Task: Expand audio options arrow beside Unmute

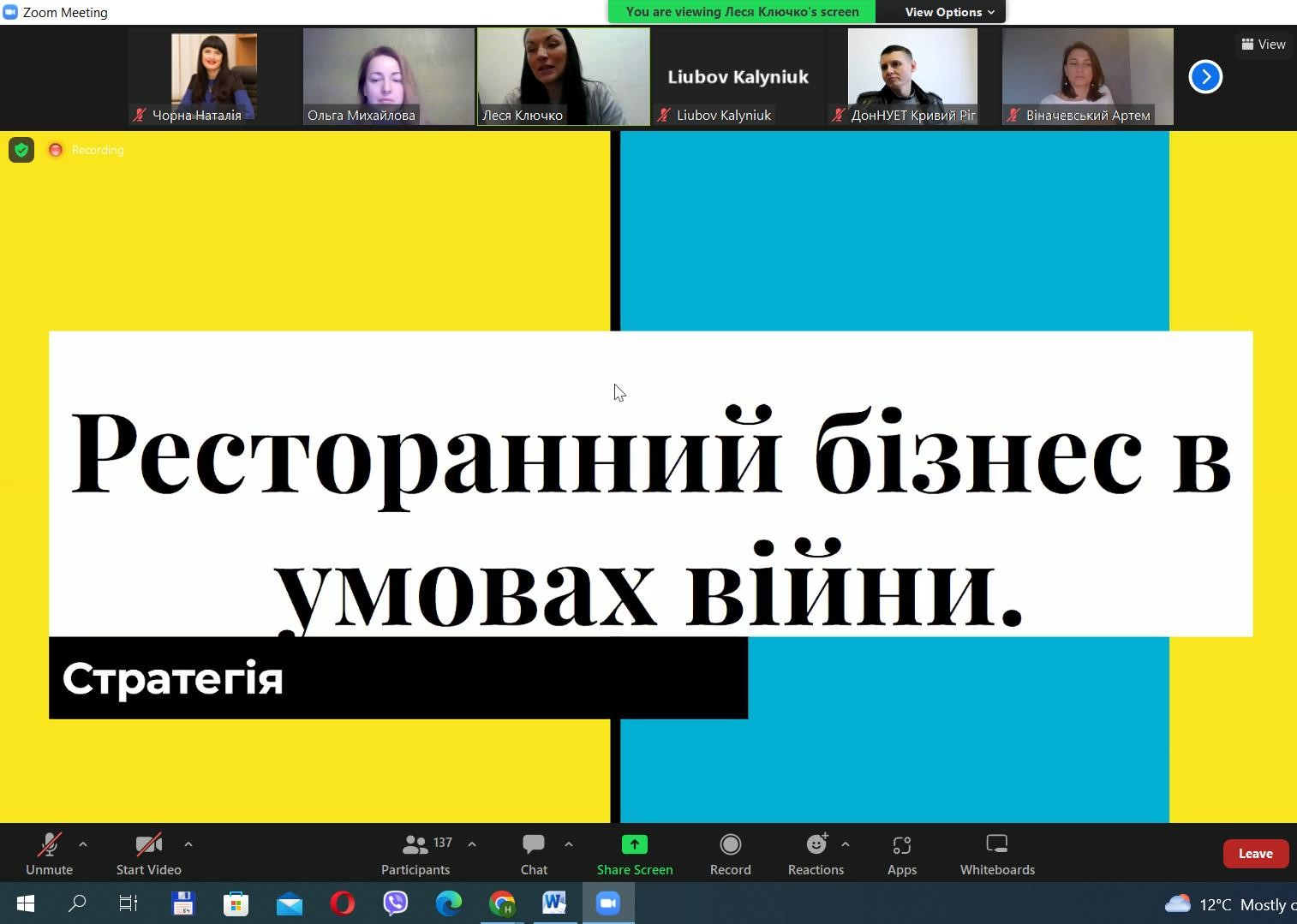Action: [83, 844]
